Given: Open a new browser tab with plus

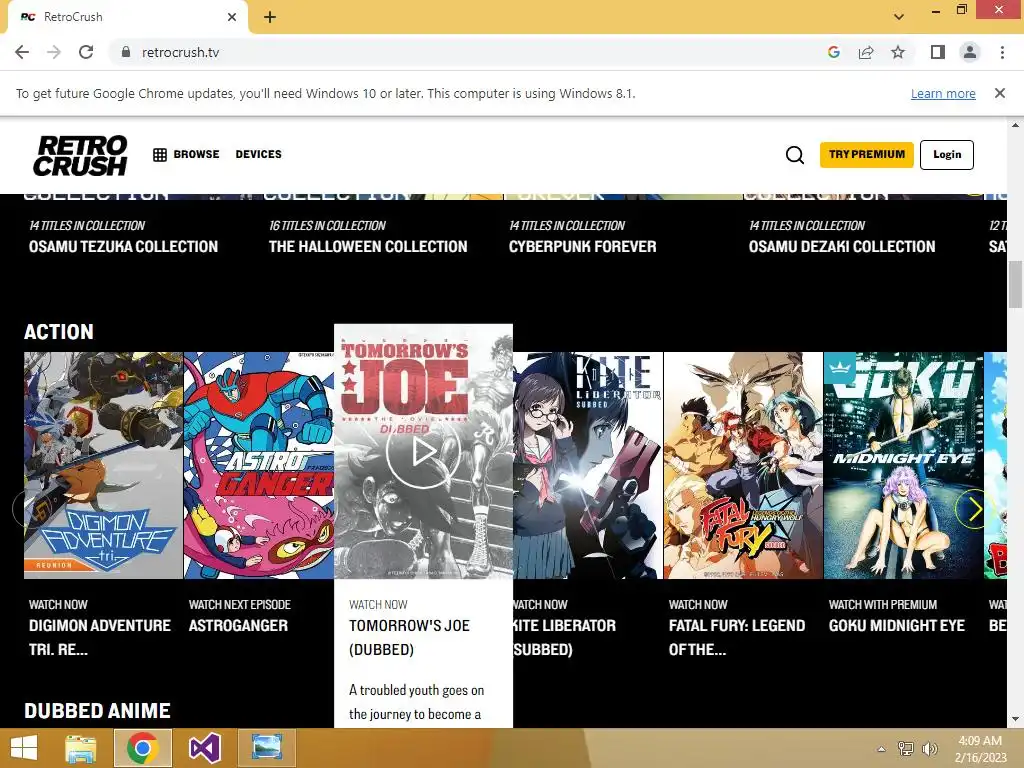Looking at the screenshot, I should pyautogui.click(x=270, y=17).
